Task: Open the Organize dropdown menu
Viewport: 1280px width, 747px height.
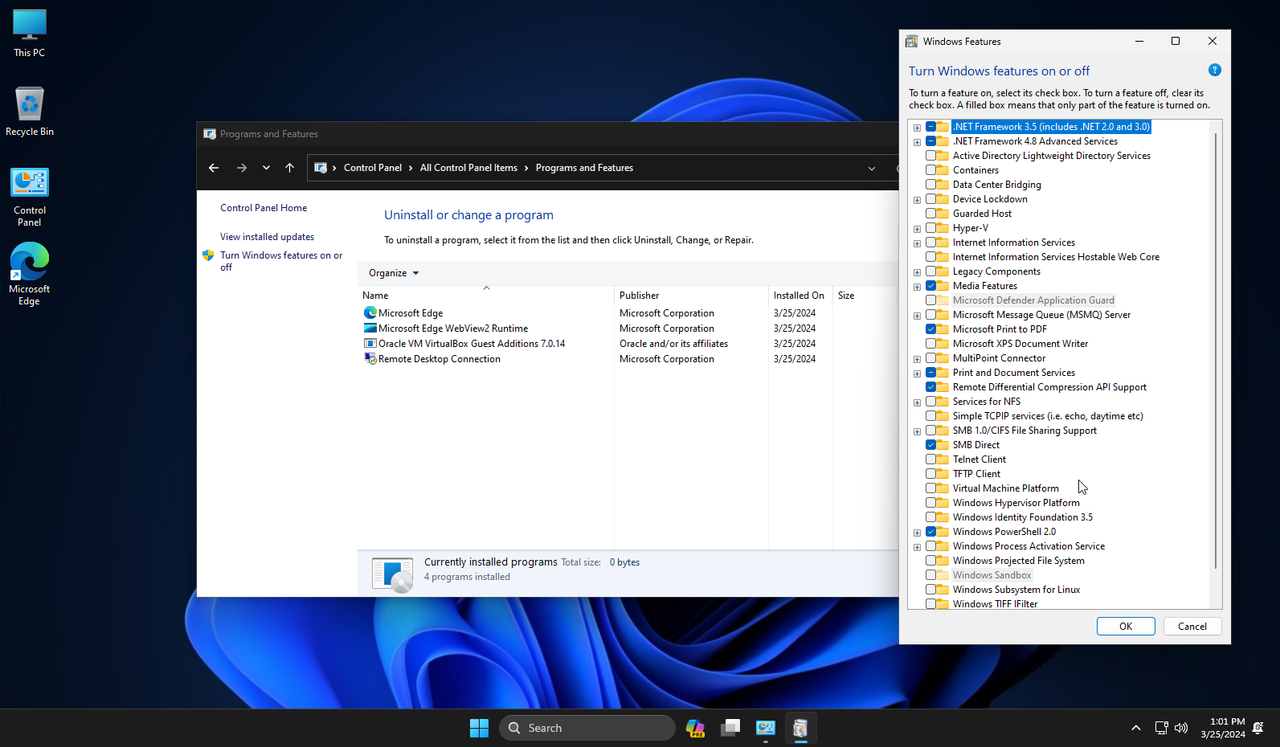Action: click(393, 273)
